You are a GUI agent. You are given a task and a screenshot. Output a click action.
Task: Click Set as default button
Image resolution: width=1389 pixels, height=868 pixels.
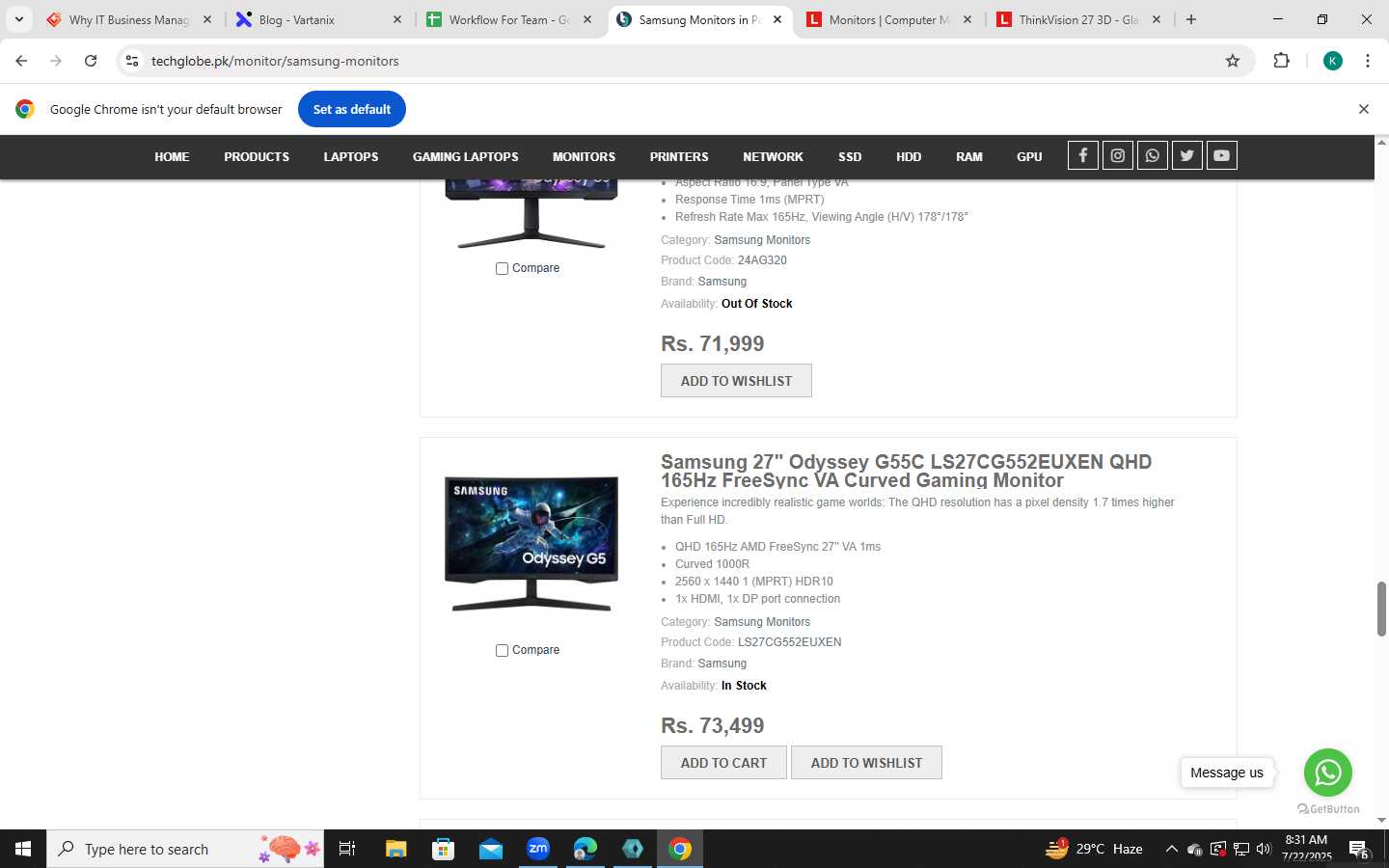(352, 109)
